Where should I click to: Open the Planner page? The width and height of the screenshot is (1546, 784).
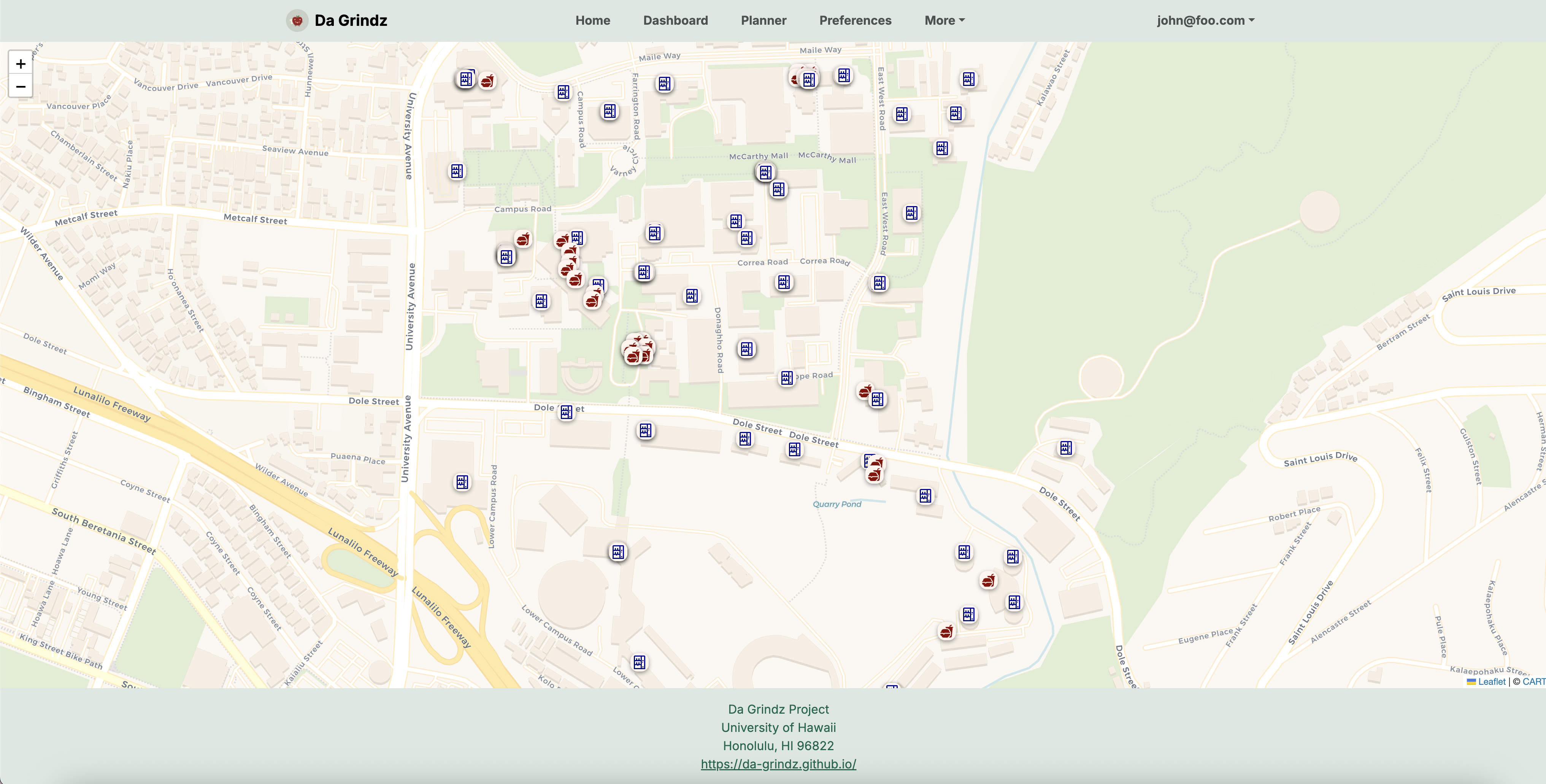[x=763, y=21]
